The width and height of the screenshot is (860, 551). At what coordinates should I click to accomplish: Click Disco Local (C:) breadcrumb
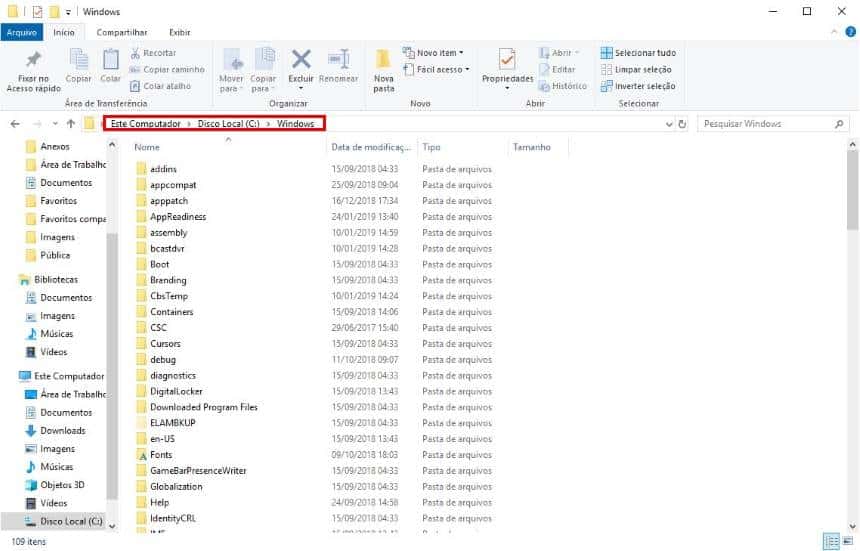click(229, 124)
